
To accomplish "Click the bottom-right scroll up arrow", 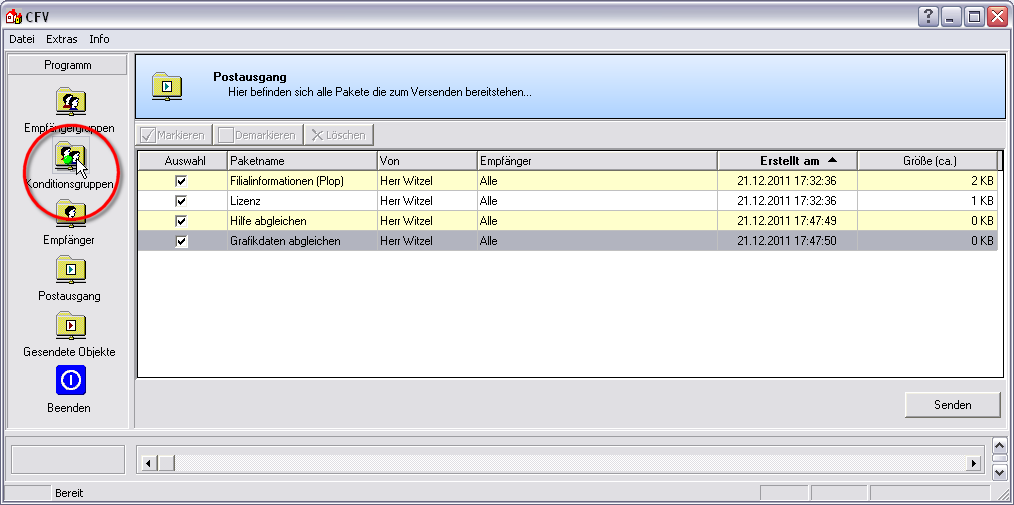I will [x=999, y=446].
